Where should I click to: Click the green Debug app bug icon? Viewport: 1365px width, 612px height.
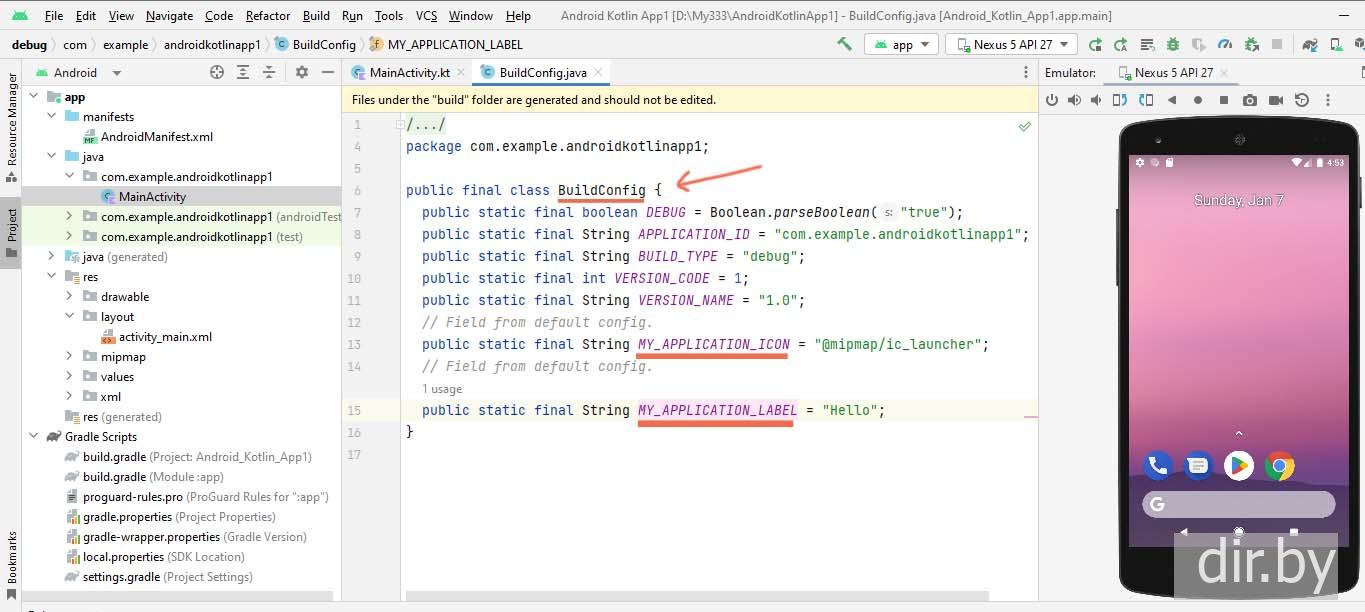[x=1172, y=44]
